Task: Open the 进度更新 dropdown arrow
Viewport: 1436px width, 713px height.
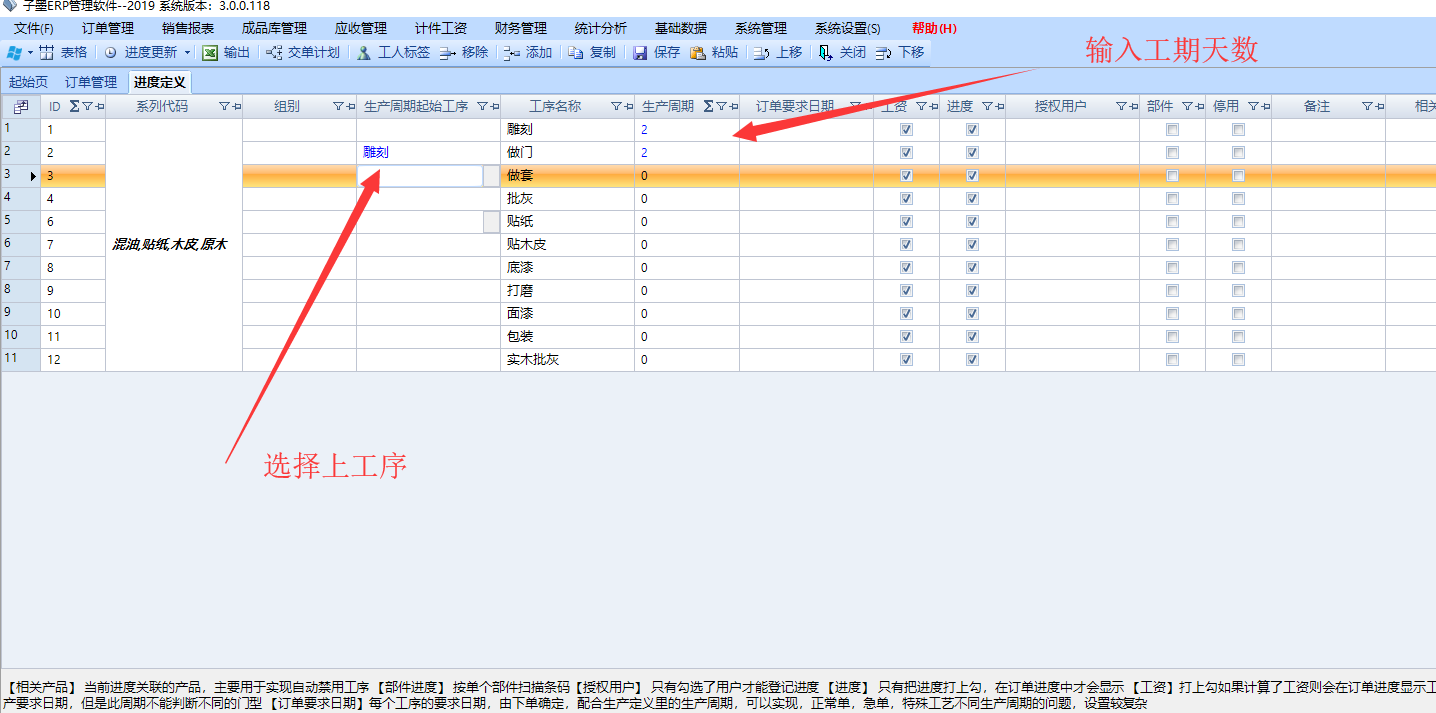Action: pos(187,52)
